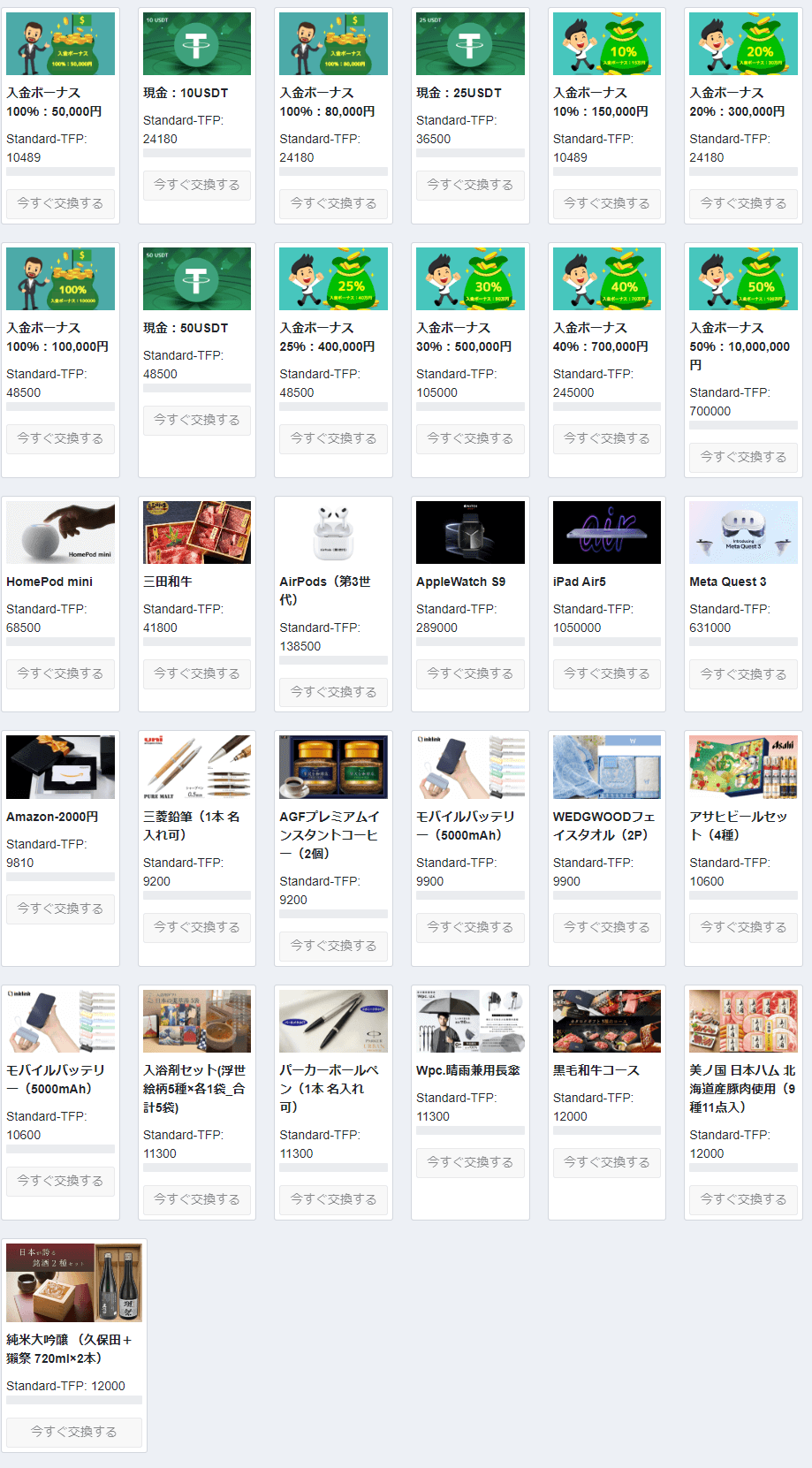The height and width of the screenshot is (1468, 812).
Task: Exchange now for the 9900 TFP mobile battery
Action: [x=470, y=927]
